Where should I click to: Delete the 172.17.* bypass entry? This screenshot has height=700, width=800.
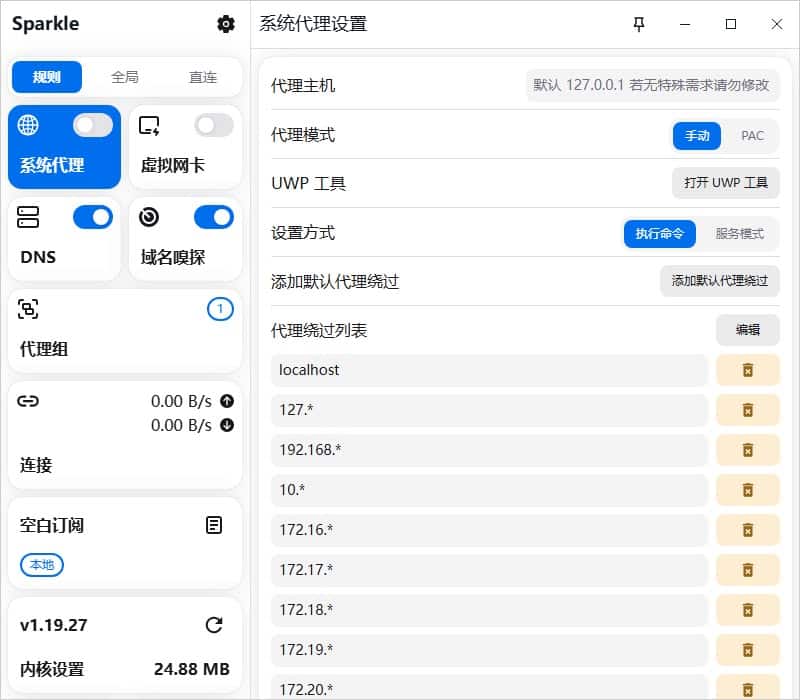point(748,570)
